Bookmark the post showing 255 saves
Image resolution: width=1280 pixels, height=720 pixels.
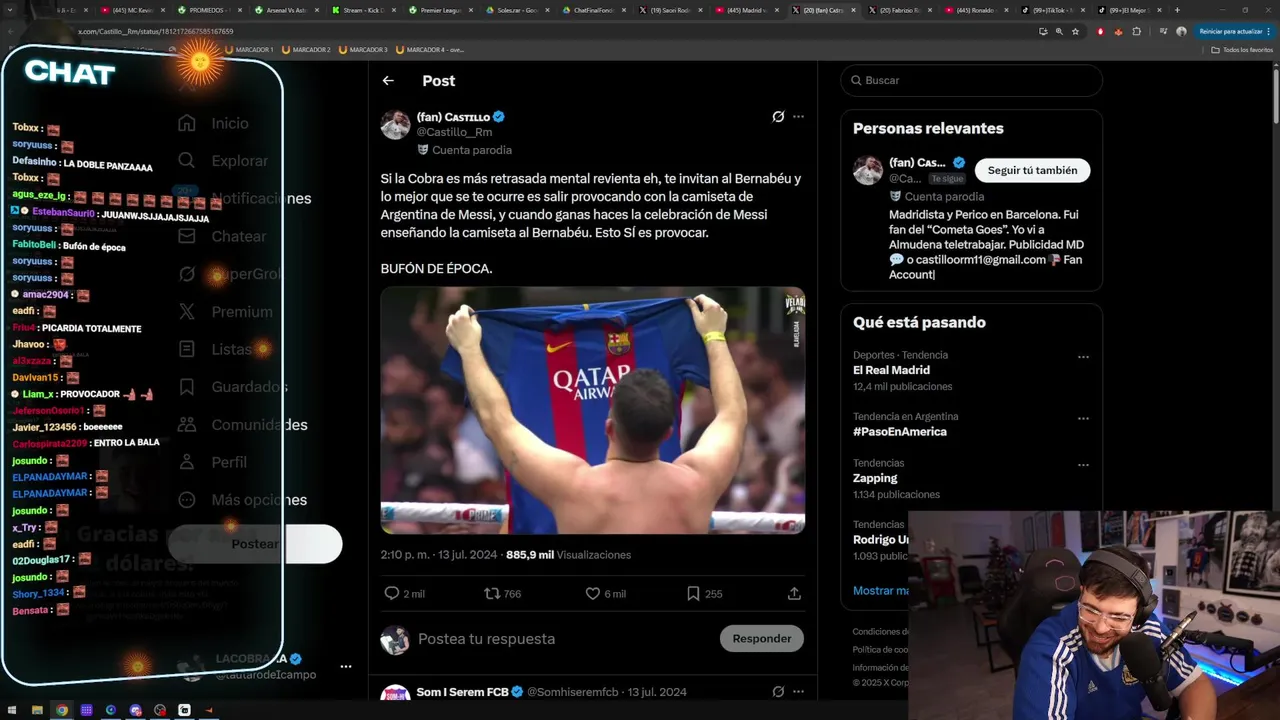coord(693,593)
